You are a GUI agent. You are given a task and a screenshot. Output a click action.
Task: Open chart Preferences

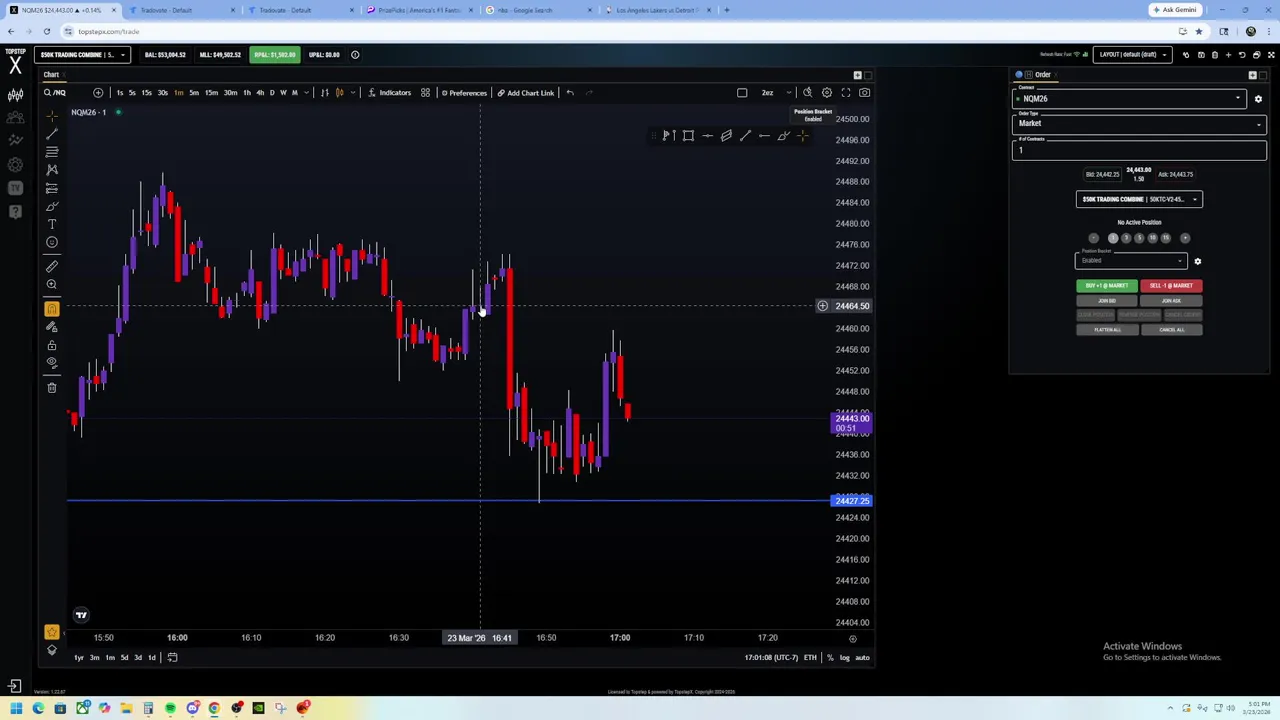coord(463,93)
